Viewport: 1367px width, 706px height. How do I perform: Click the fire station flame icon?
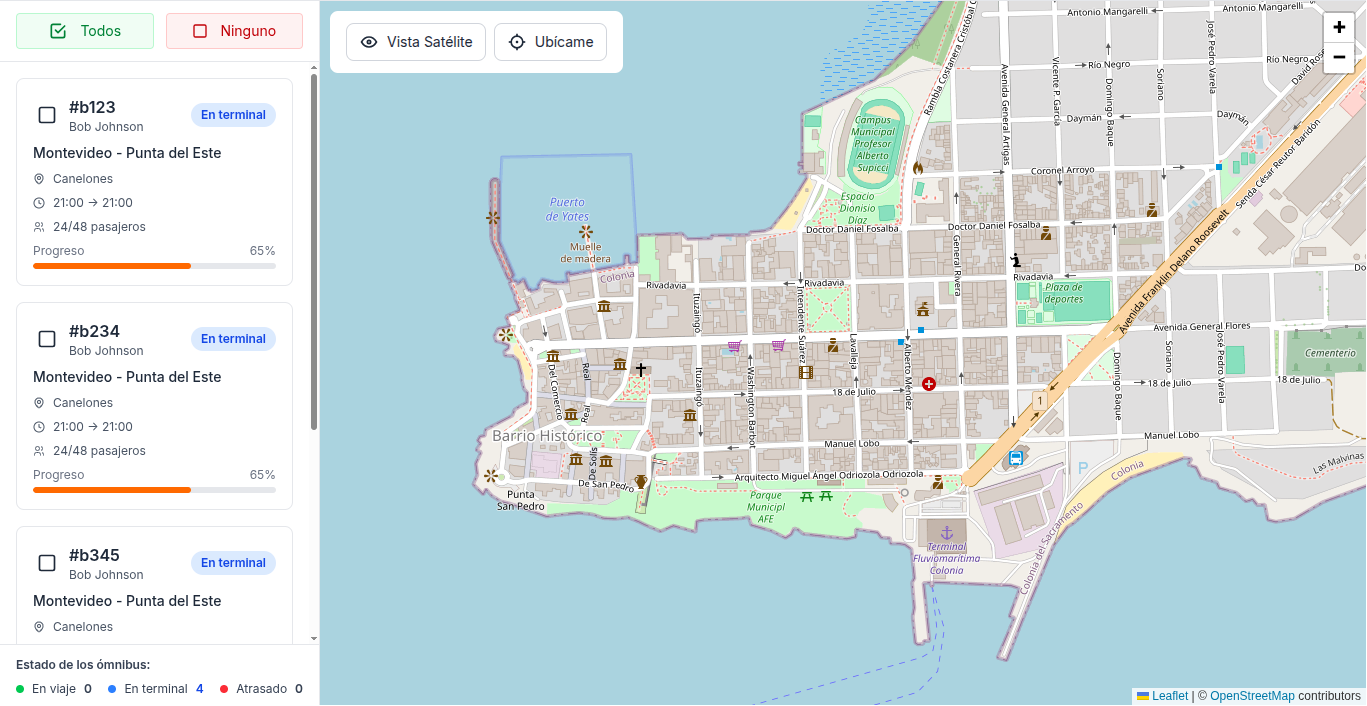pyautogui.click(x=917, y=168)
